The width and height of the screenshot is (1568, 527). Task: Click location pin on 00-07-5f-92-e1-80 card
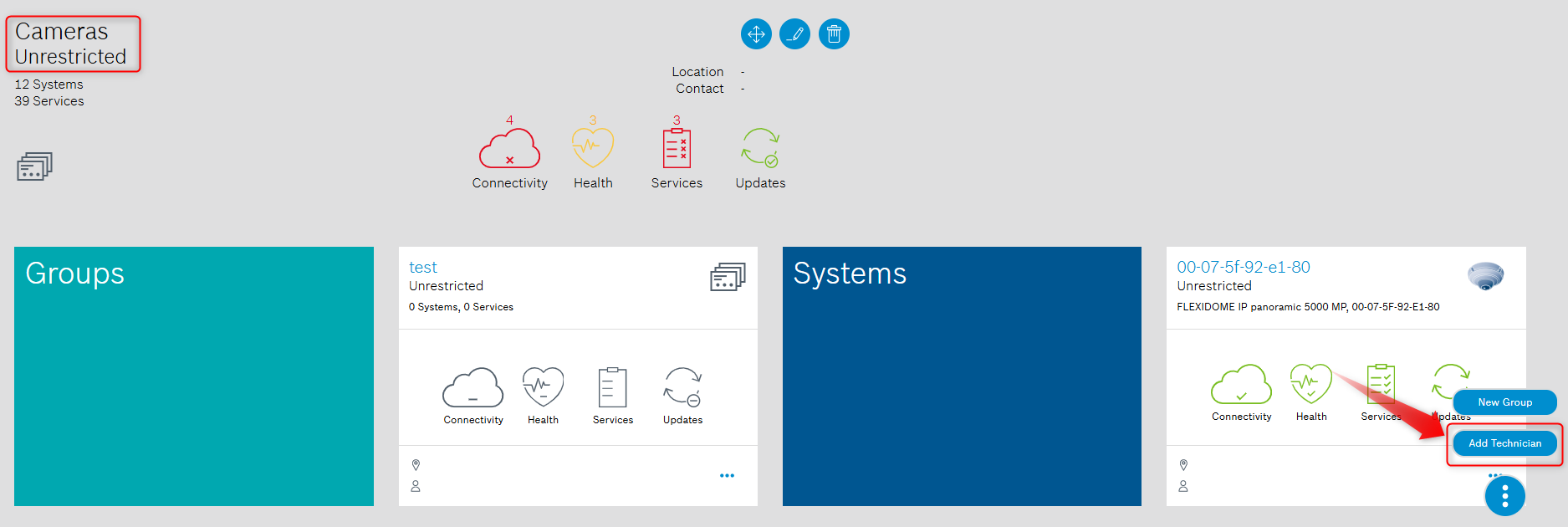point(1183,465)
